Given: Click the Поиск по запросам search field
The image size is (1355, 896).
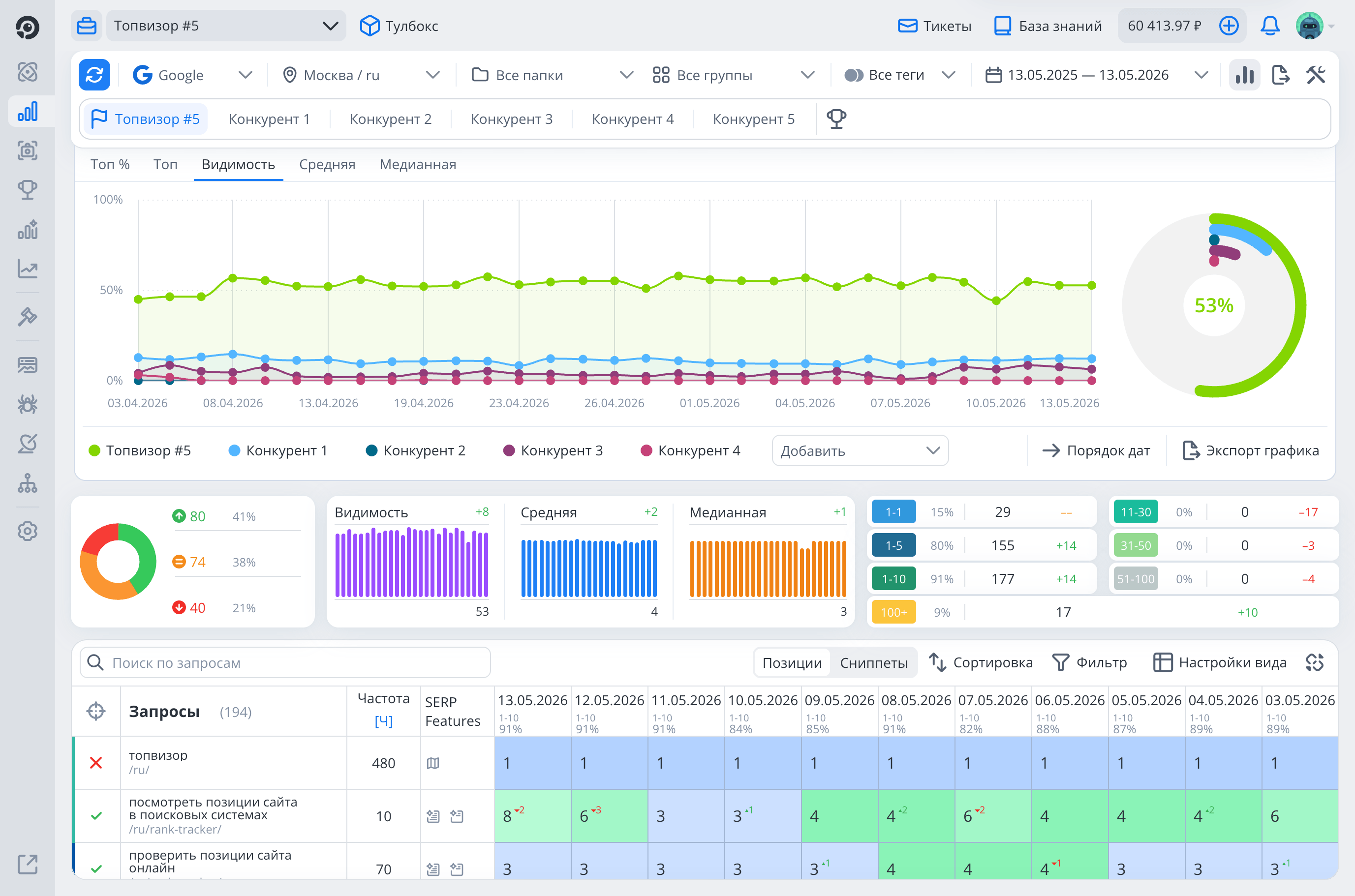Looking at the screenshot, I should (x=285, y=663).
